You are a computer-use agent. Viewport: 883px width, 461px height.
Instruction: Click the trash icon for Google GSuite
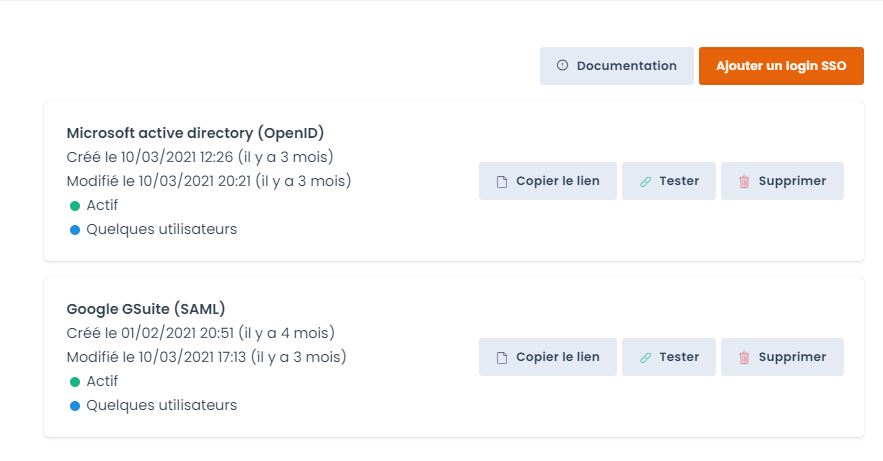(x=744, y=357)
